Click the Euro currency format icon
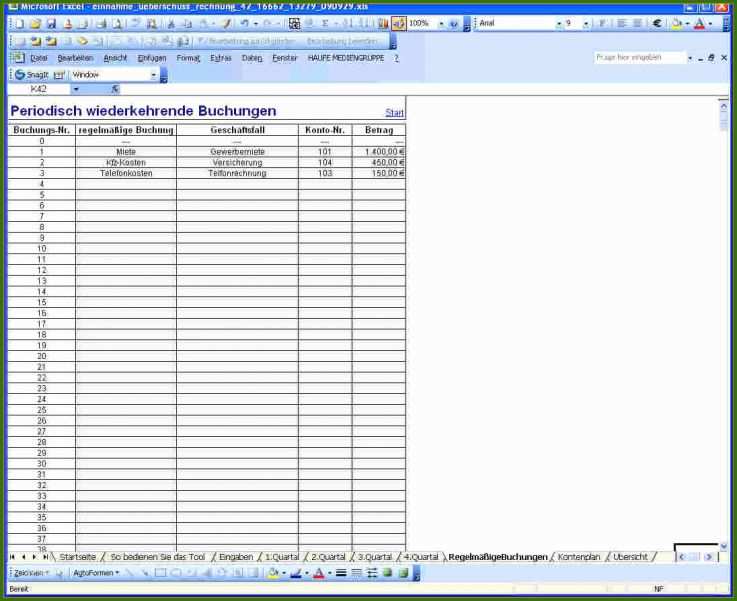Viewport: 737px width, 601px height. (x=657, y=23)
